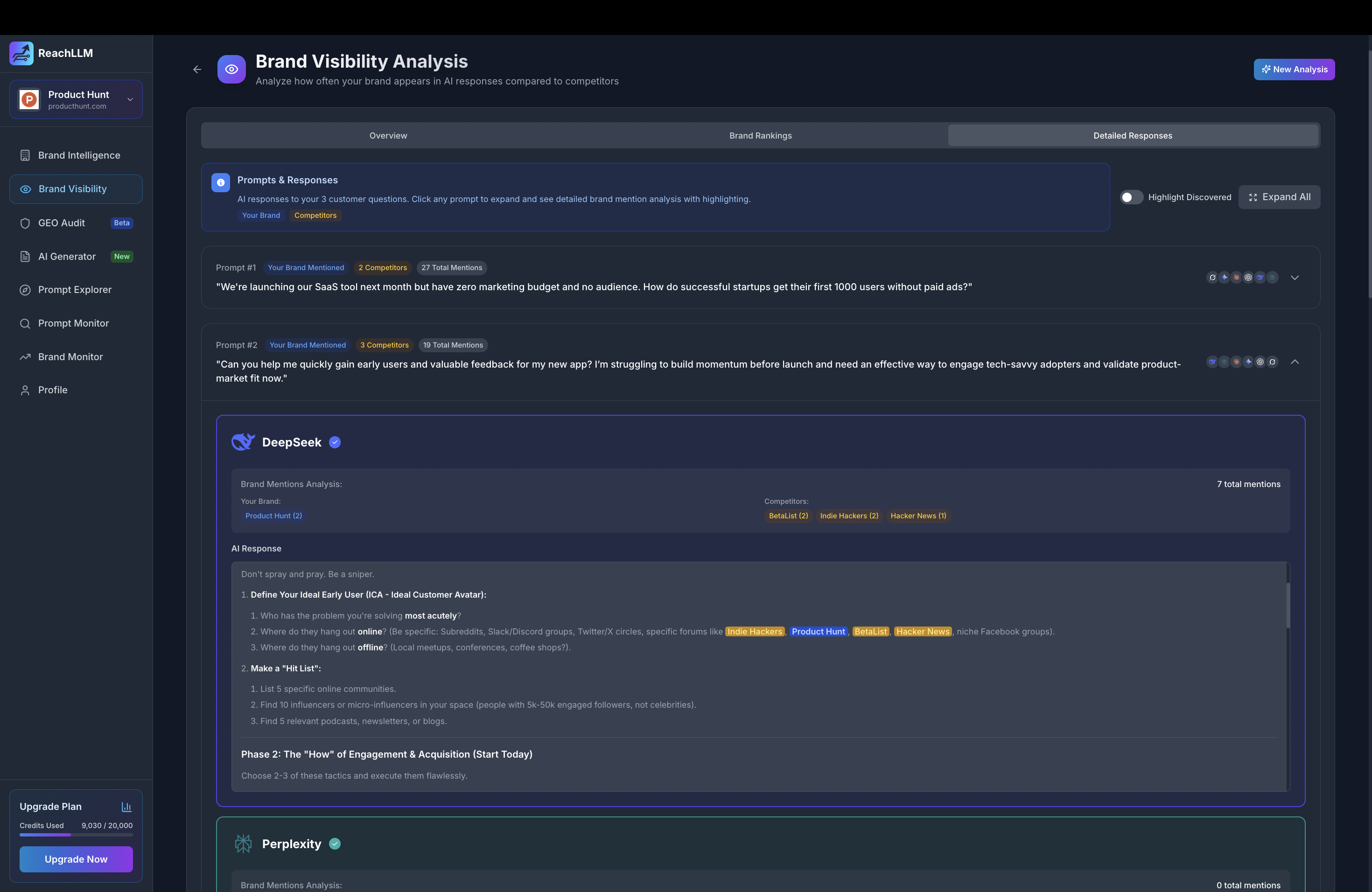
Task: Open Brand Monitor in the sidebar
Action: click(x=76, y=357)
